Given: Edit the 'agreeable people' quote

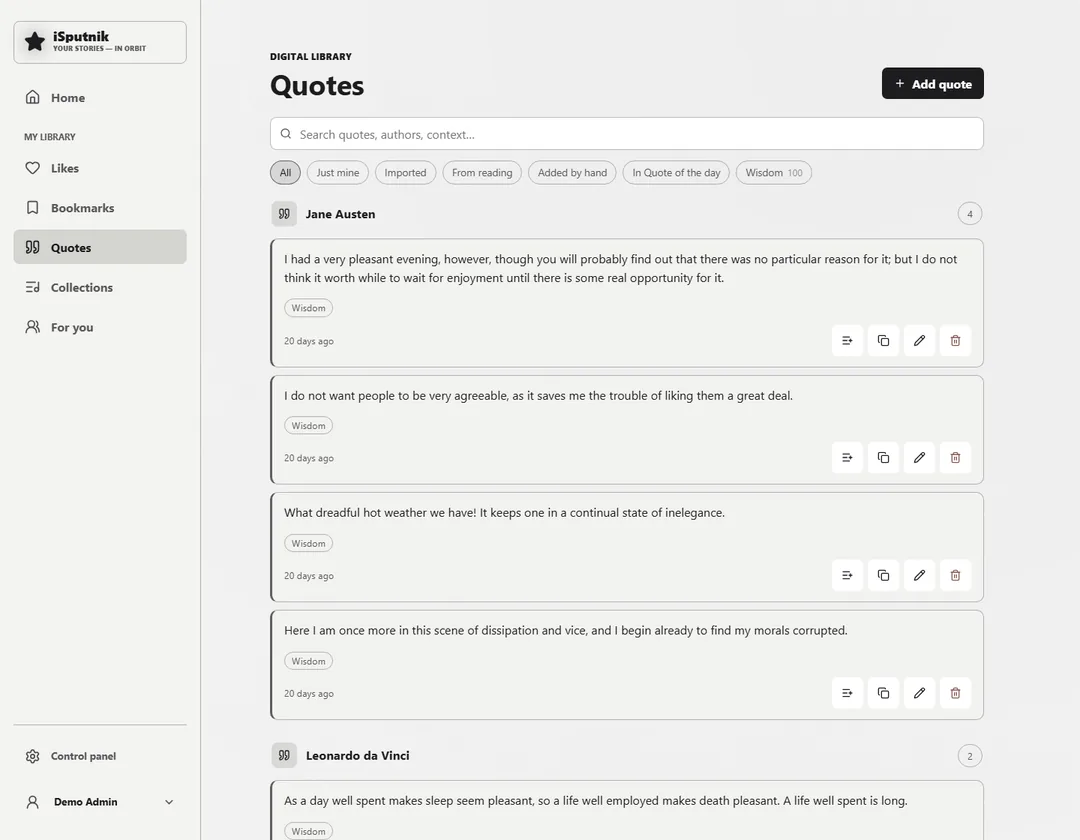Looking at the screenshot, I should [920, 458].
